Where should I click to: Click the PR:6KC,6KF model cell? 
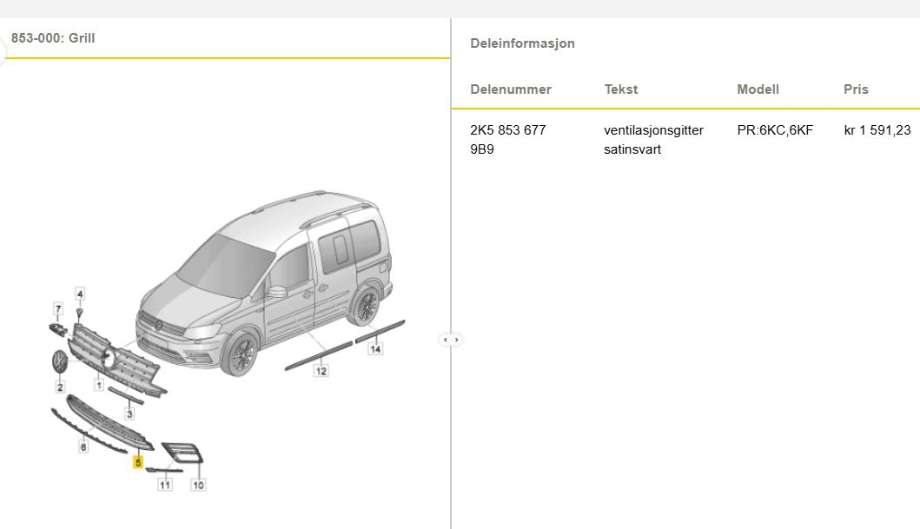775,130
